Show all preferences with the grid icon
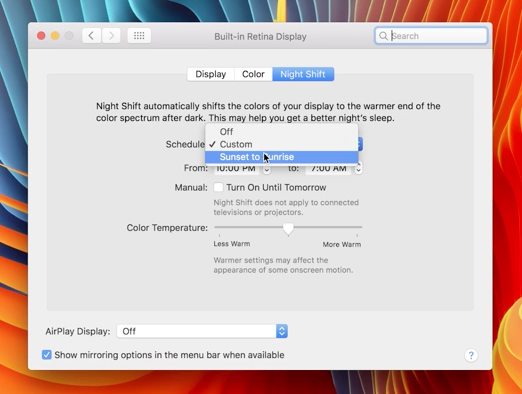This screenshot has height=394, width=522. click(x=139, y=36)
